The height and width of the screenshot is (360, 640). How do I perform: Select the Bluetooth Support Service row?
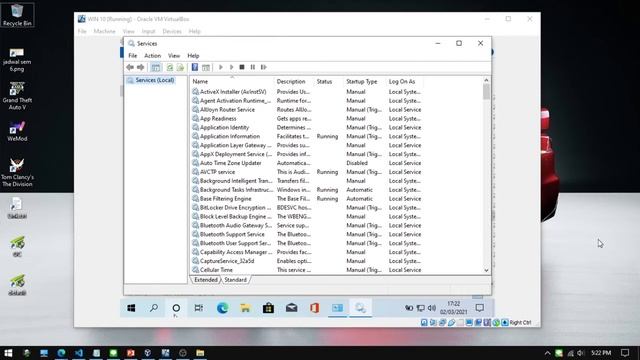point(307,235)
